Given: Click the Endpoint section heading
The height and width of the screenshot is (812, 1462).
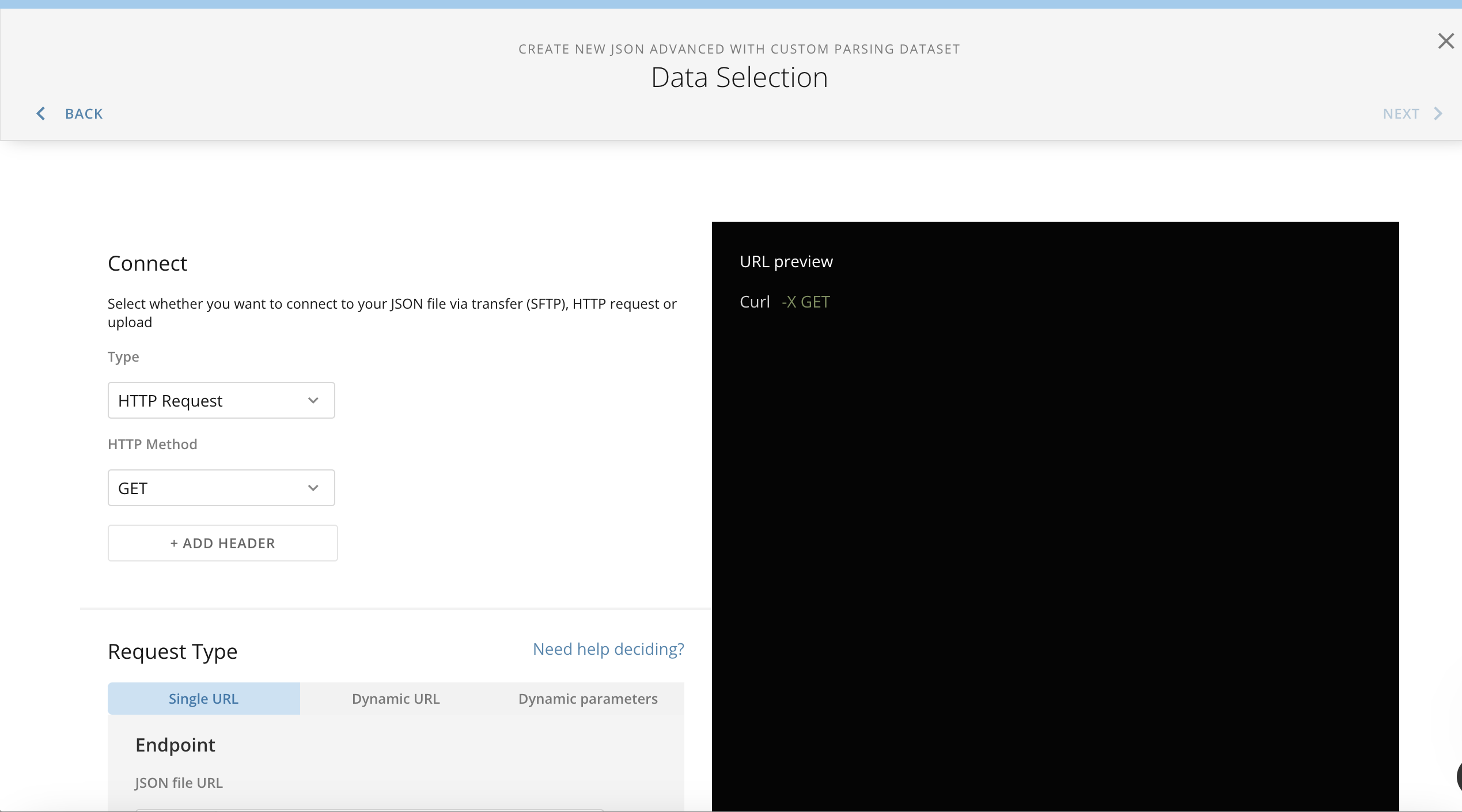Looking at the screenshot, I should click(x=175, y=745).
